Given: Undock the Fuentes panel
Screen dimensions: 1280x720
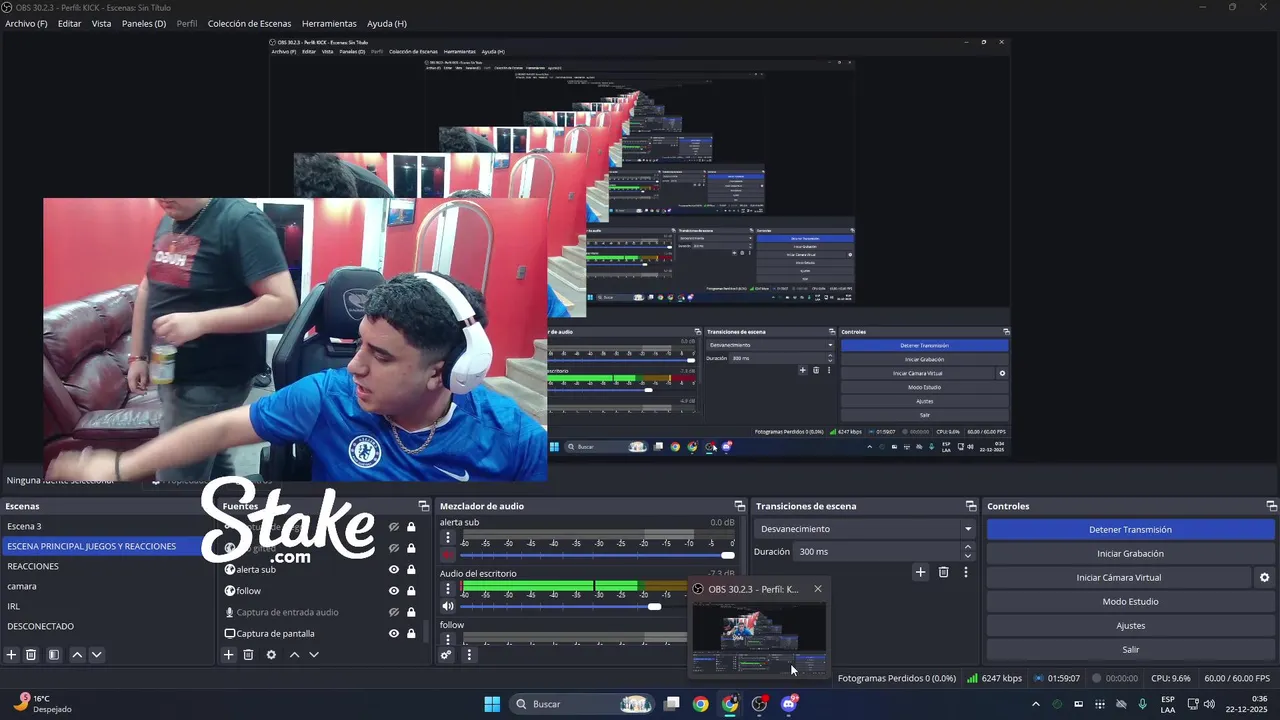Looking at the screenshot, I should coord(424,506).
